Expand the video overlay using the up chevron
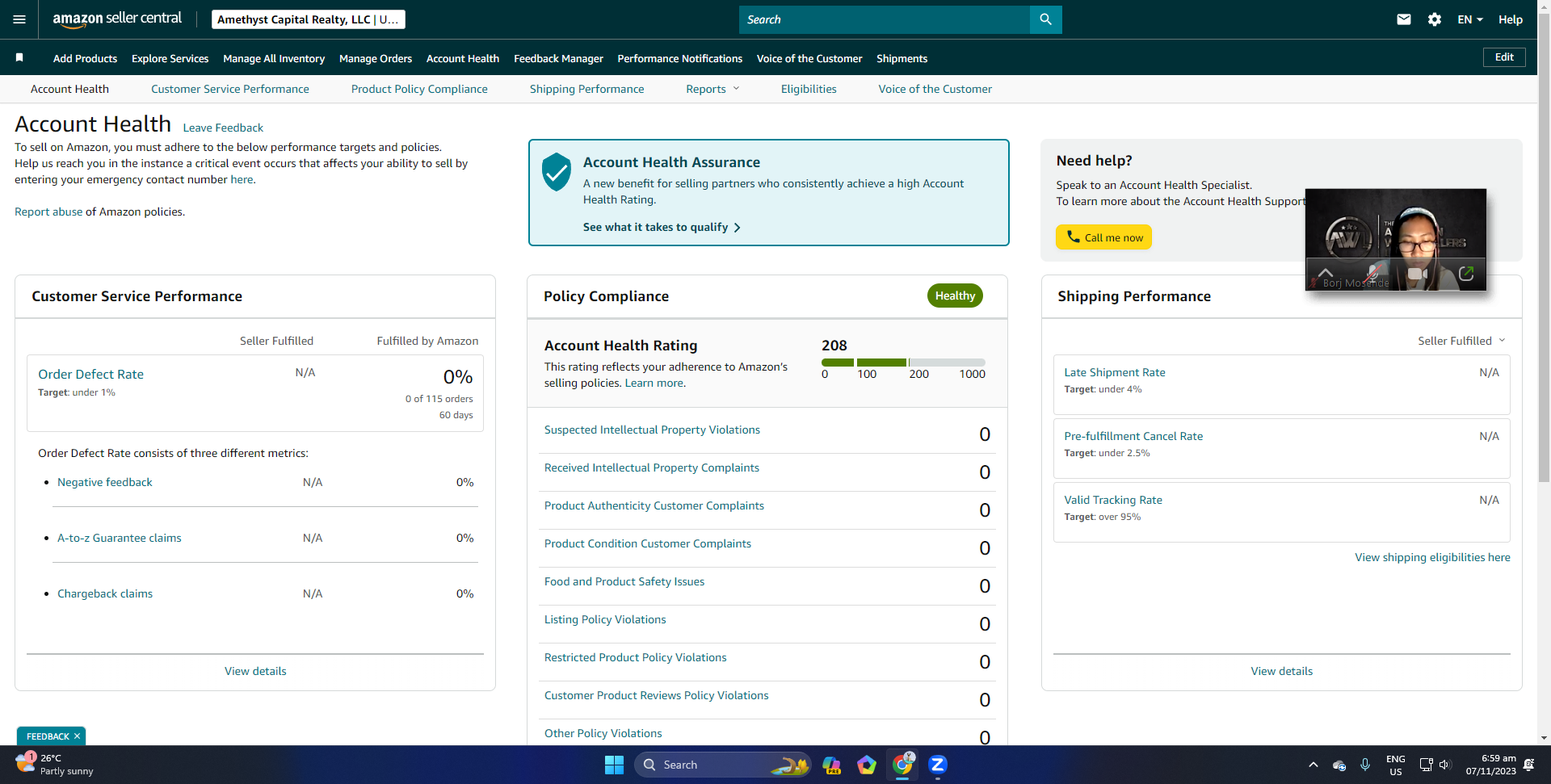 (1325, 272)
